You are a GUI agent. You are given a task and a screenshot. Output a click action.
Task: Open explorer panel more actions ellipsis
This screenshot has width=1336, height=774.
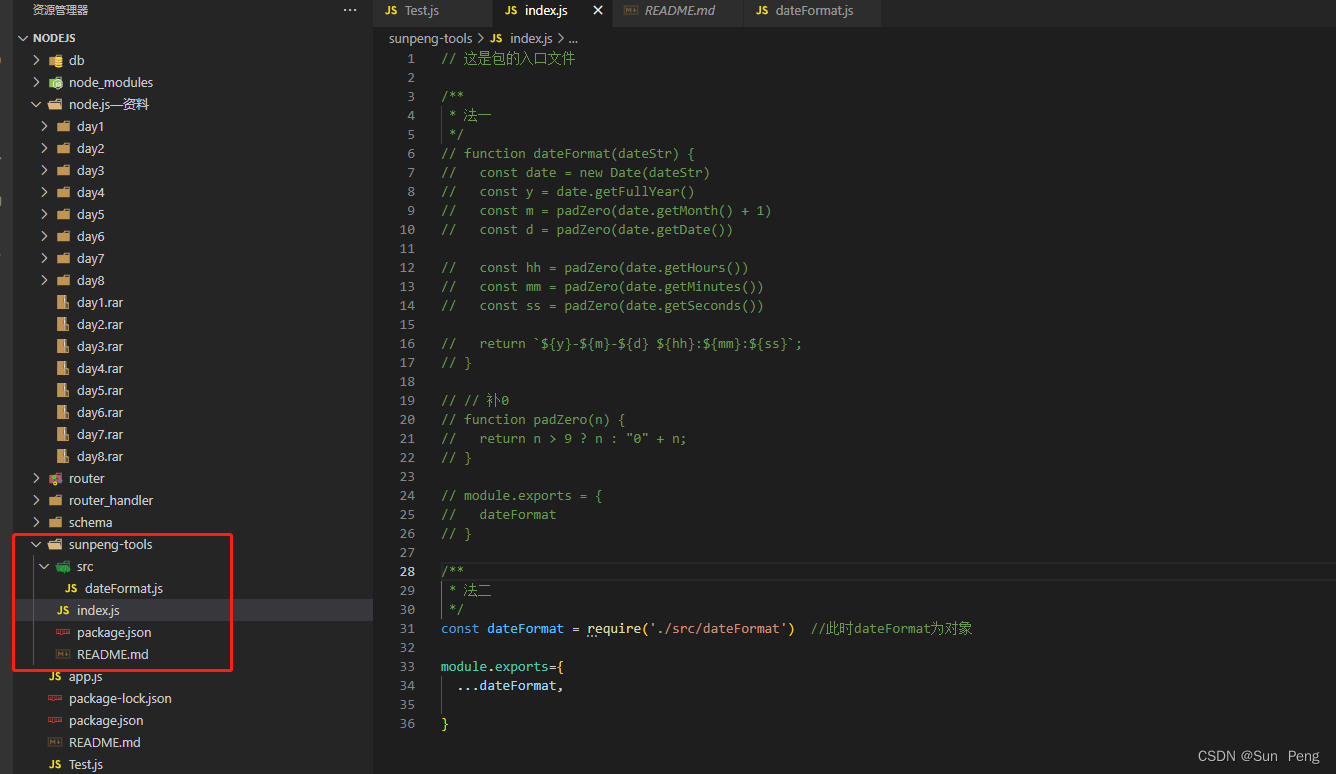349,10
